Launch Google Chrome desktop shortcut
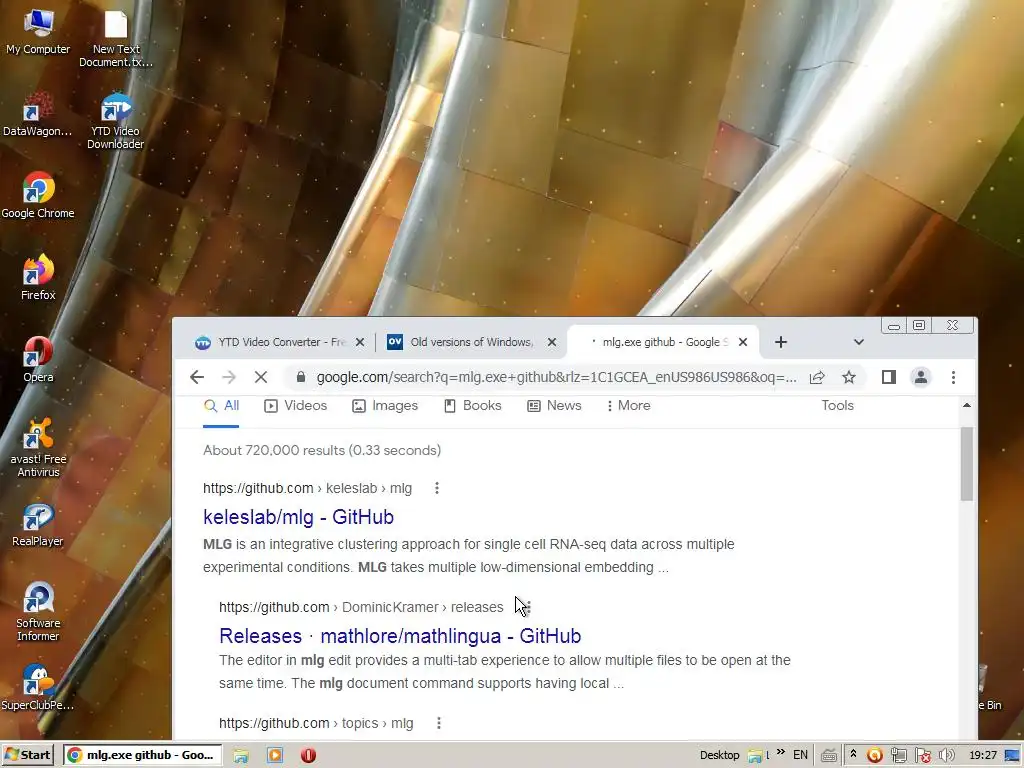 [38, 195]
